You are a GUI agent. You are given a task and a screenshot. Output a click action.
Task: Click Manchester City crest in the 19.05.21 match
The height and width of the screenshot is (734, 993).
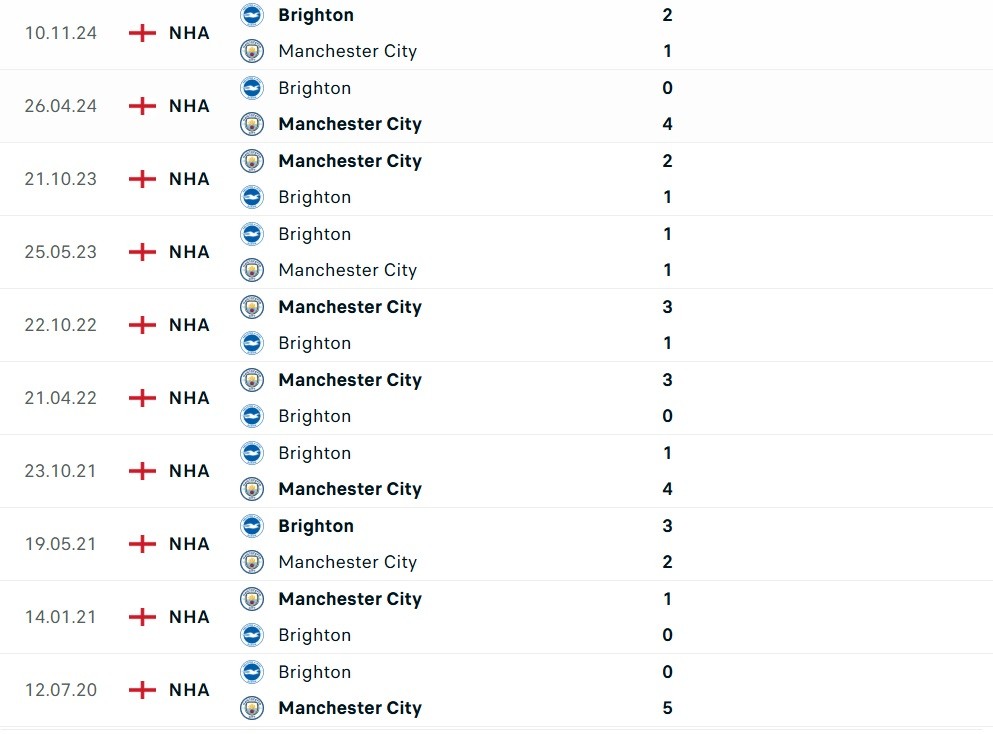pyautogui.click(x=252, y=562)
